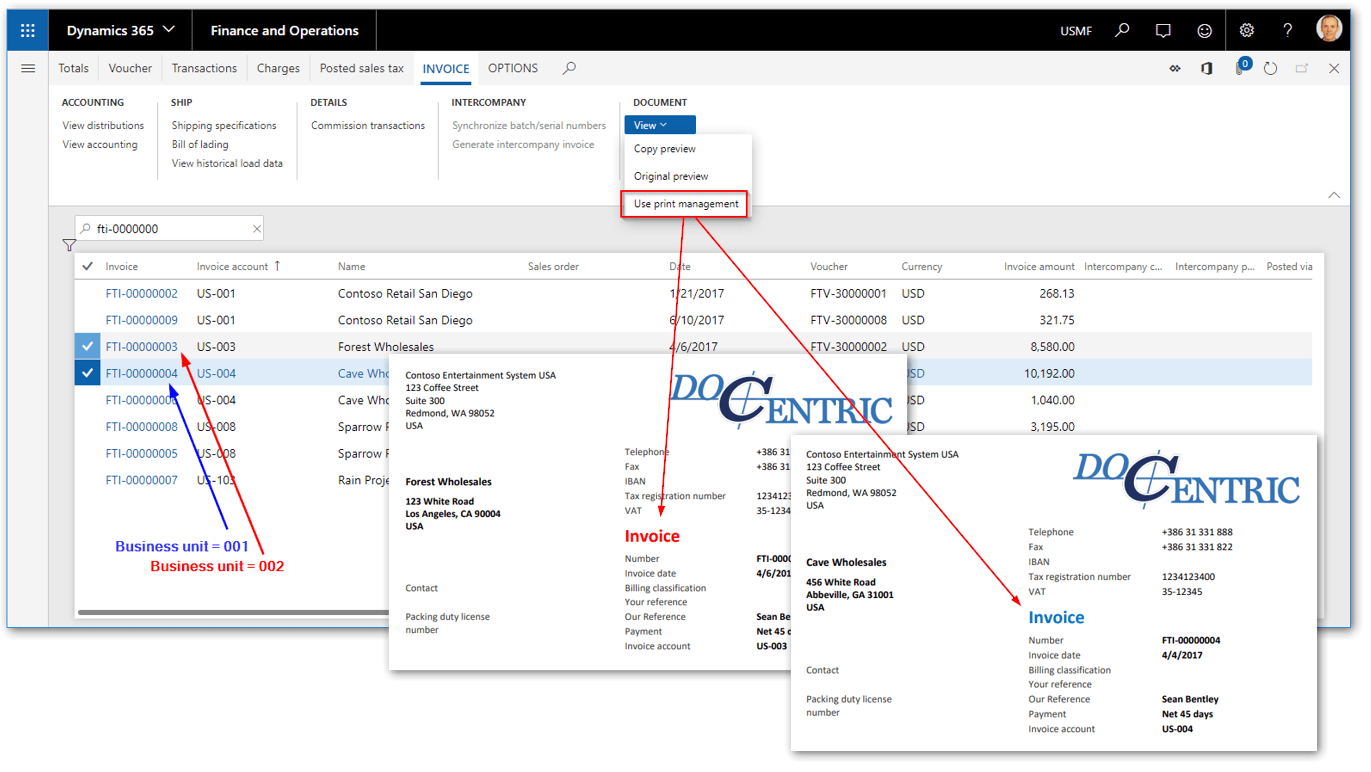Image resolution: width=1371 pixels, height=772 pixels.
Task: Click invoice amount 321.75 cell
Action: coord(1056,320)
